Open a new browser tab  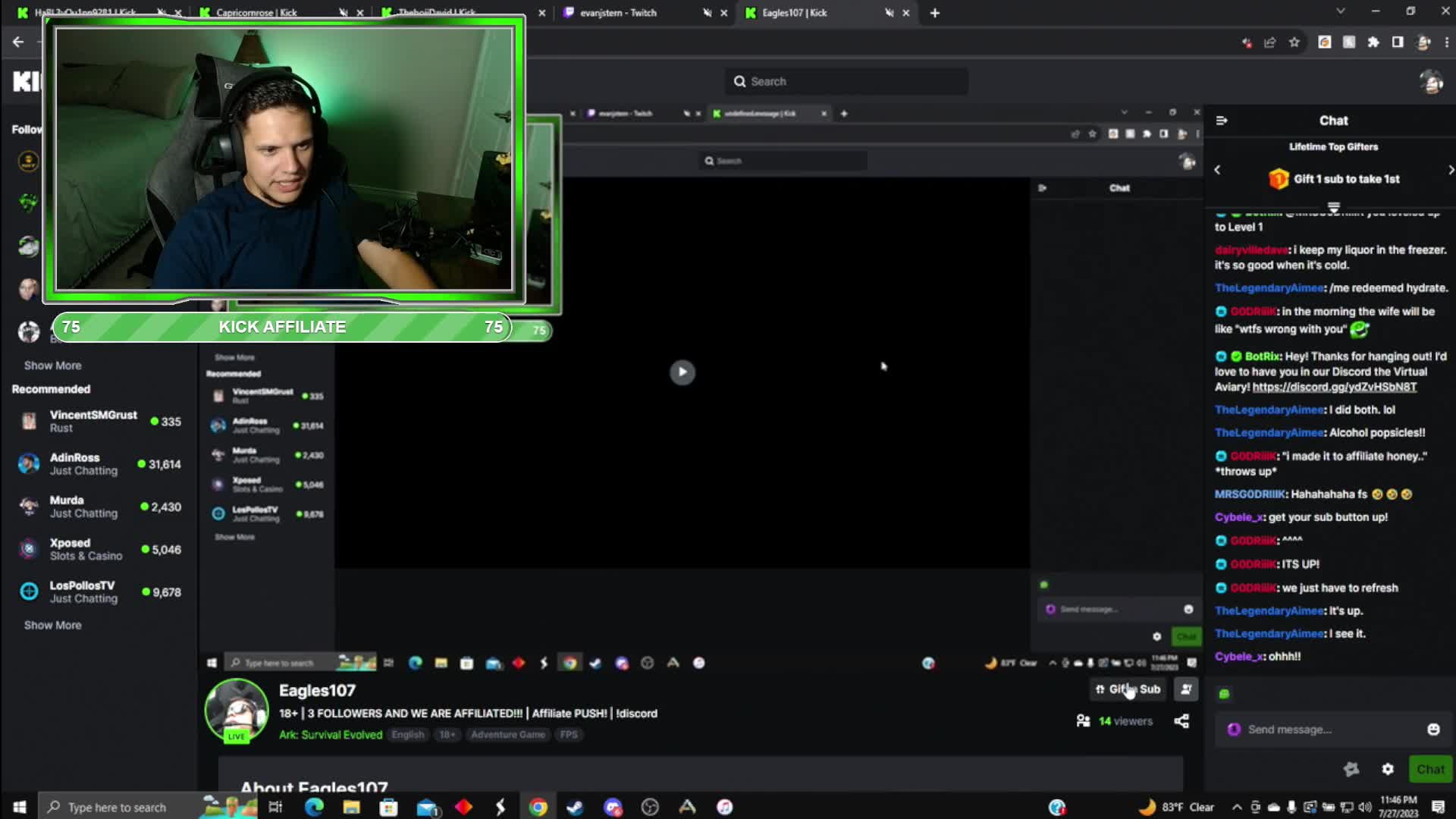(x=935, y=13)
